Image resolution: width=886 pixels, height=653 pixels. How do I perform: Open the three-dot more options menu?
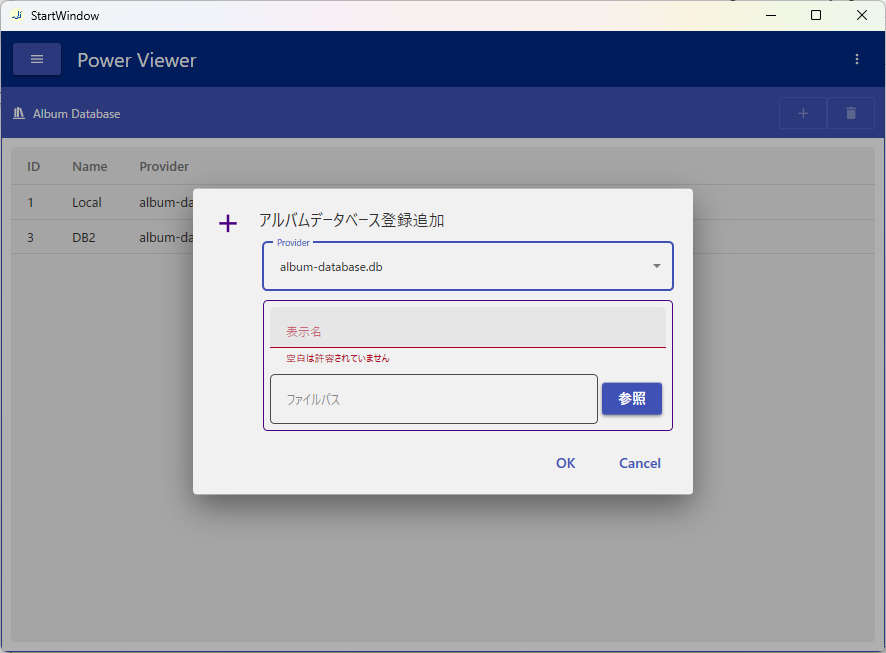coord(857,59)
